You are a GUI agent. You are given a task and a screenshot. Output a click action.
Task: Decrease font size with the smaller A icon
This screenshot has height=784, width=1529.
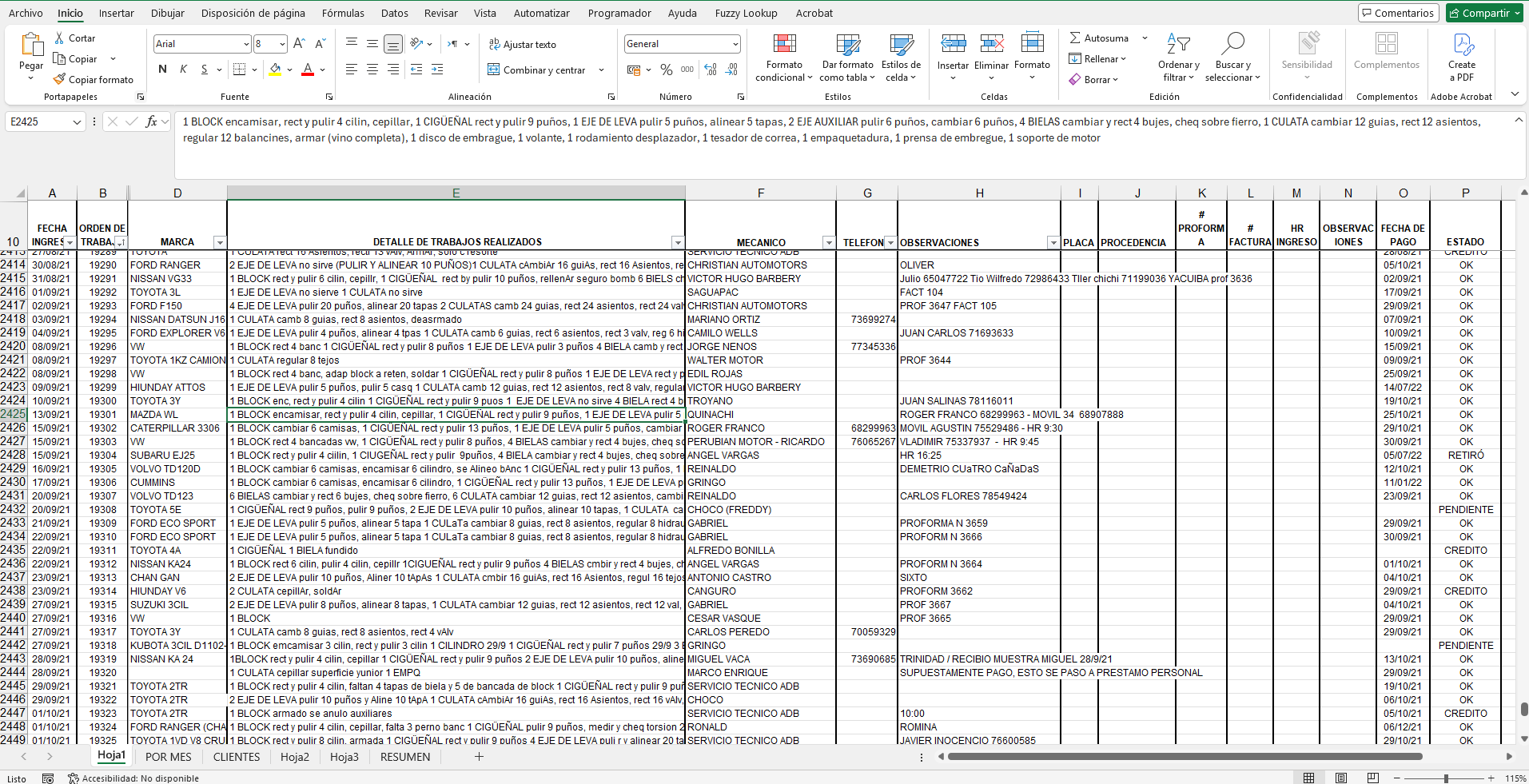(x=320, y=44)
